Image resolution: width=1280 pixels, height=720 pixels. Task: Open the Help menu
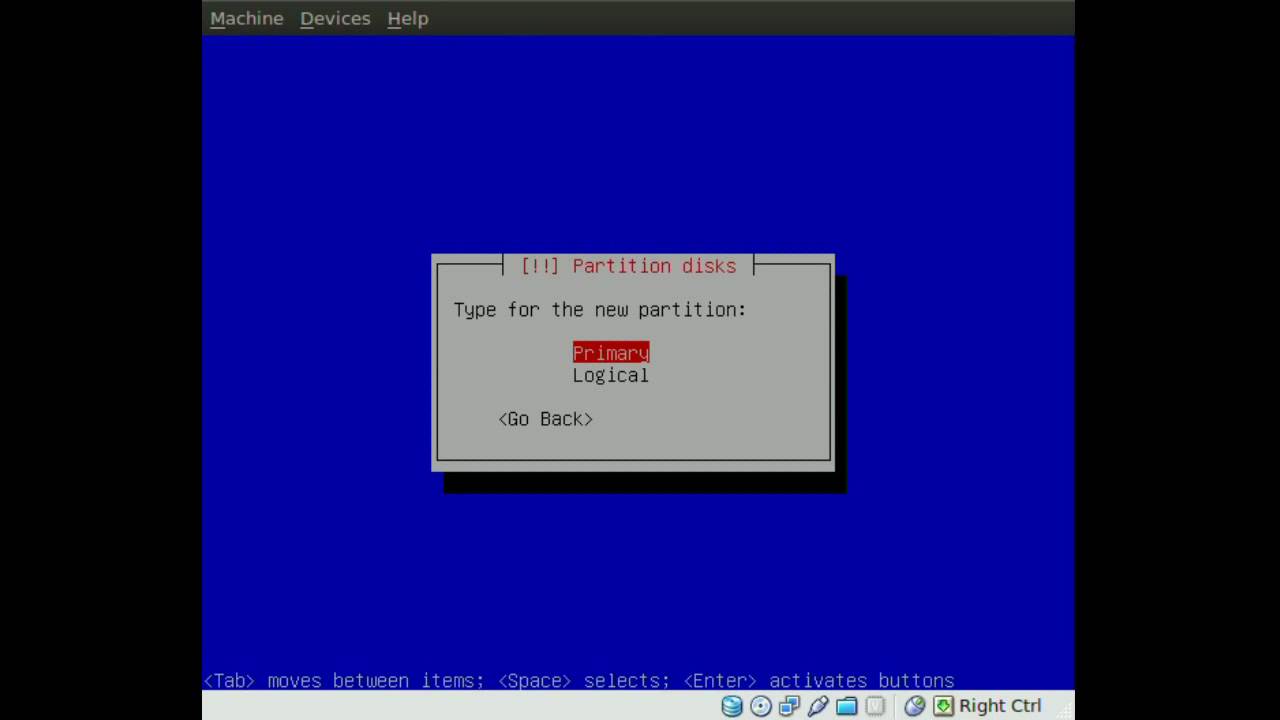pos(408,18)
